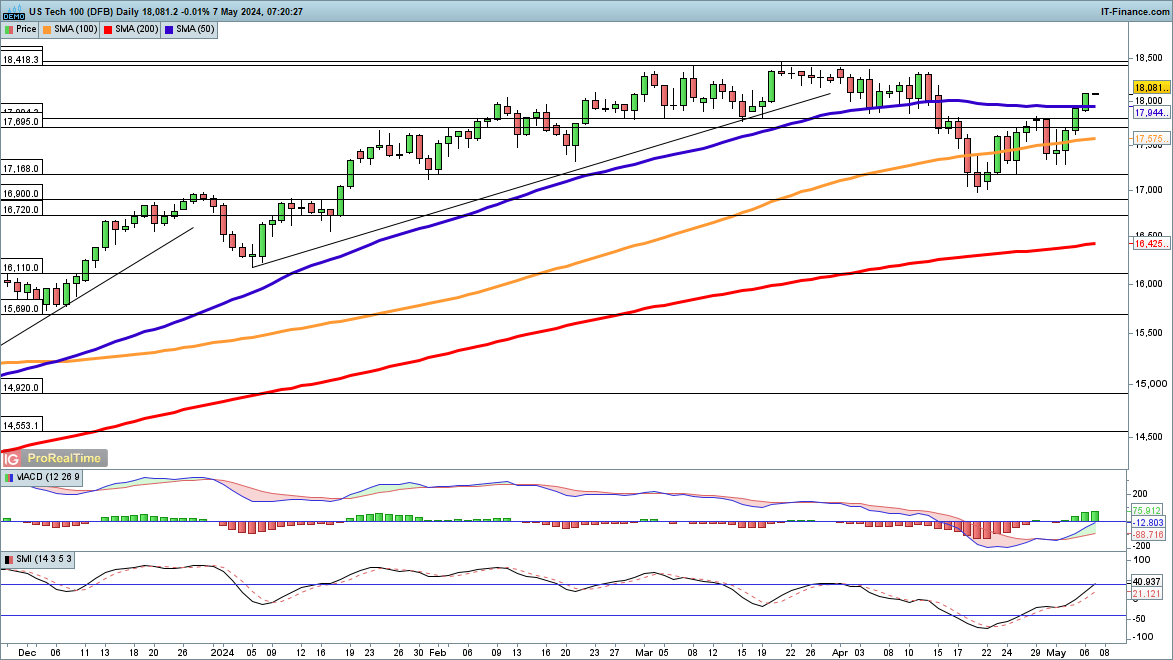Click the yellow current price tag 18,081
Image resolution: width=1173 pixels, height=660 pixels.
[1151, 88]
